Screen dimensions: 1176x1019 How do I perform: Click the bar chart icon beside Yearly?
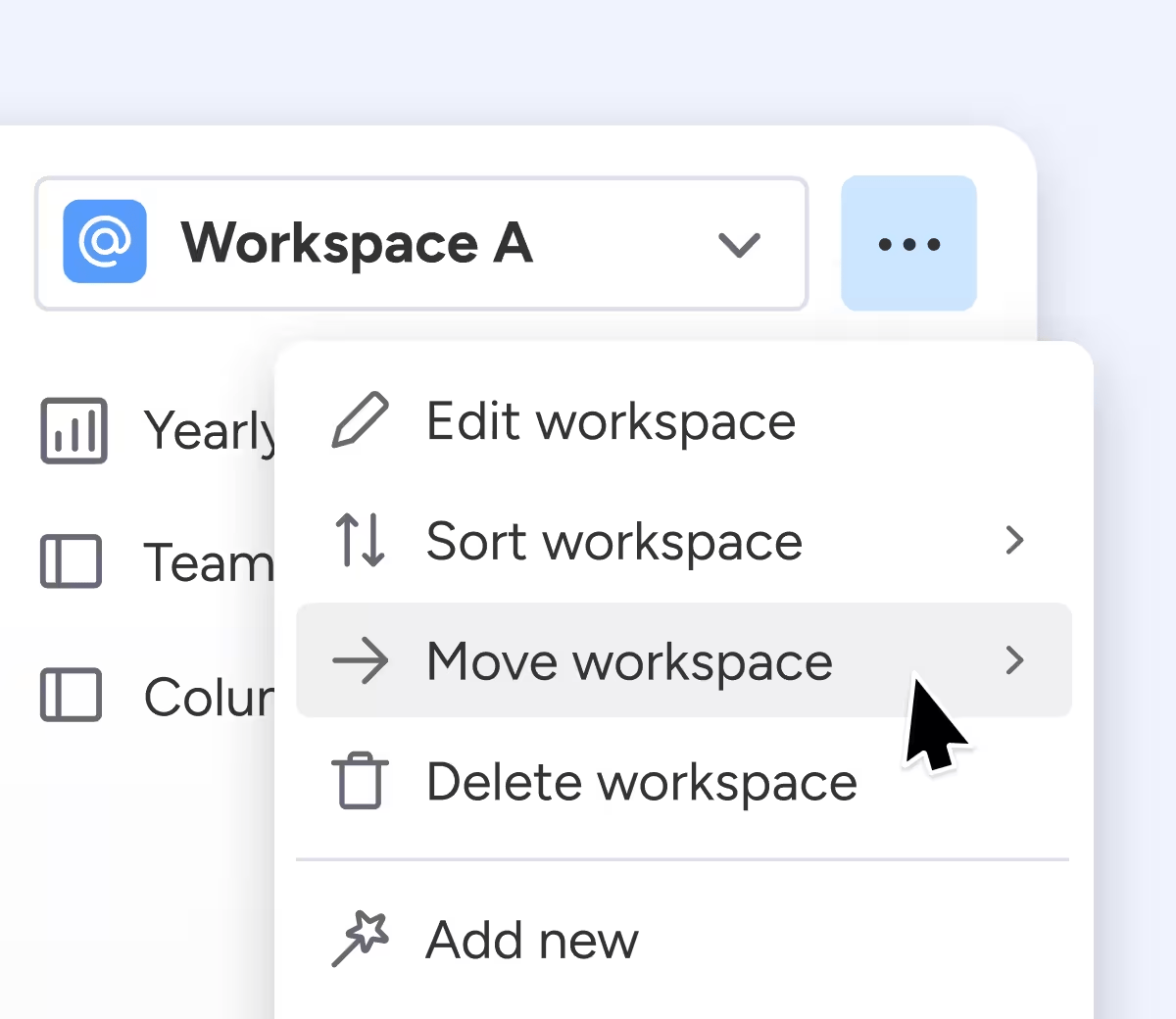pos(73,430)
